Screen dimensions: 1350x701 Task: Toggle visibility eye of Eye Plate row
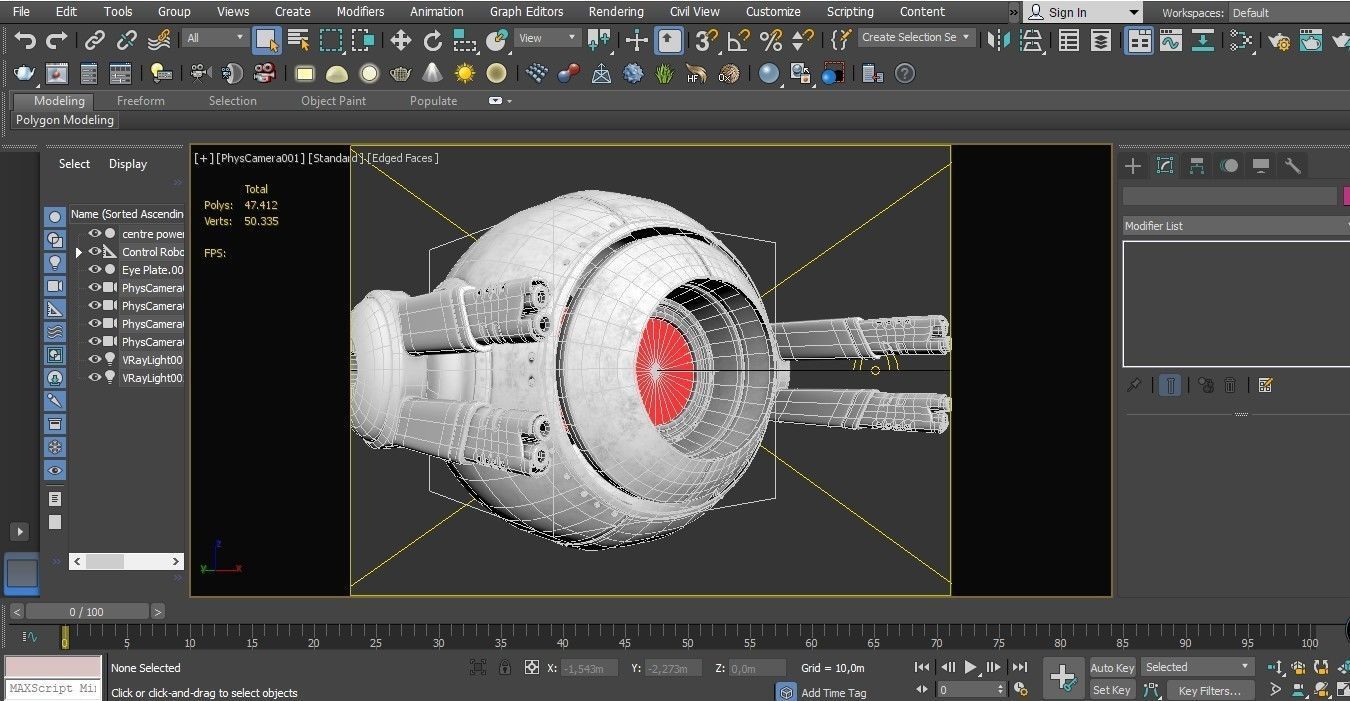coord(95,270)
